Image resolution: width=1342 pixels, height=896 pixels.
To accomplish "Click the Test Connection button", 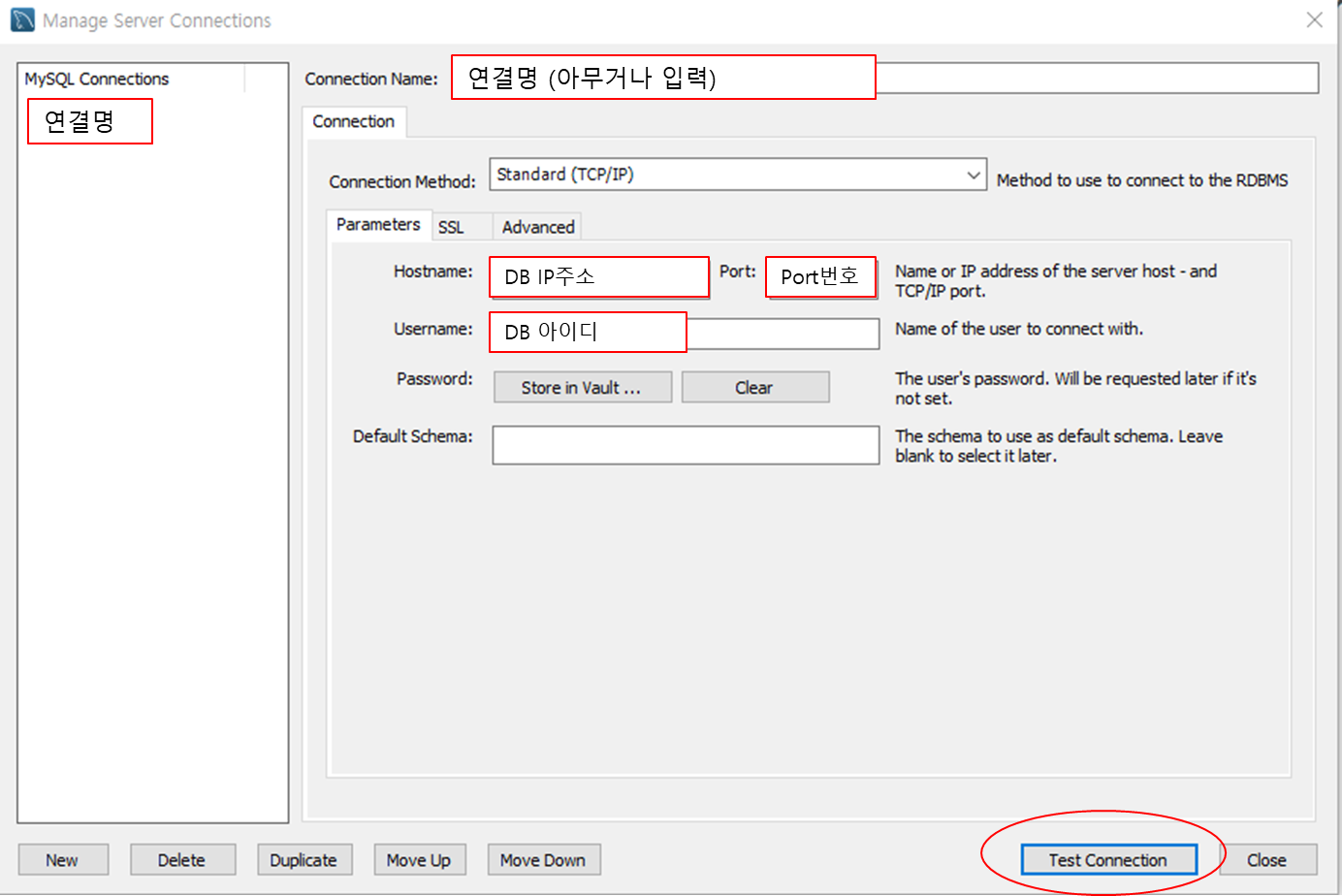I will click(x=1109, y=860).
